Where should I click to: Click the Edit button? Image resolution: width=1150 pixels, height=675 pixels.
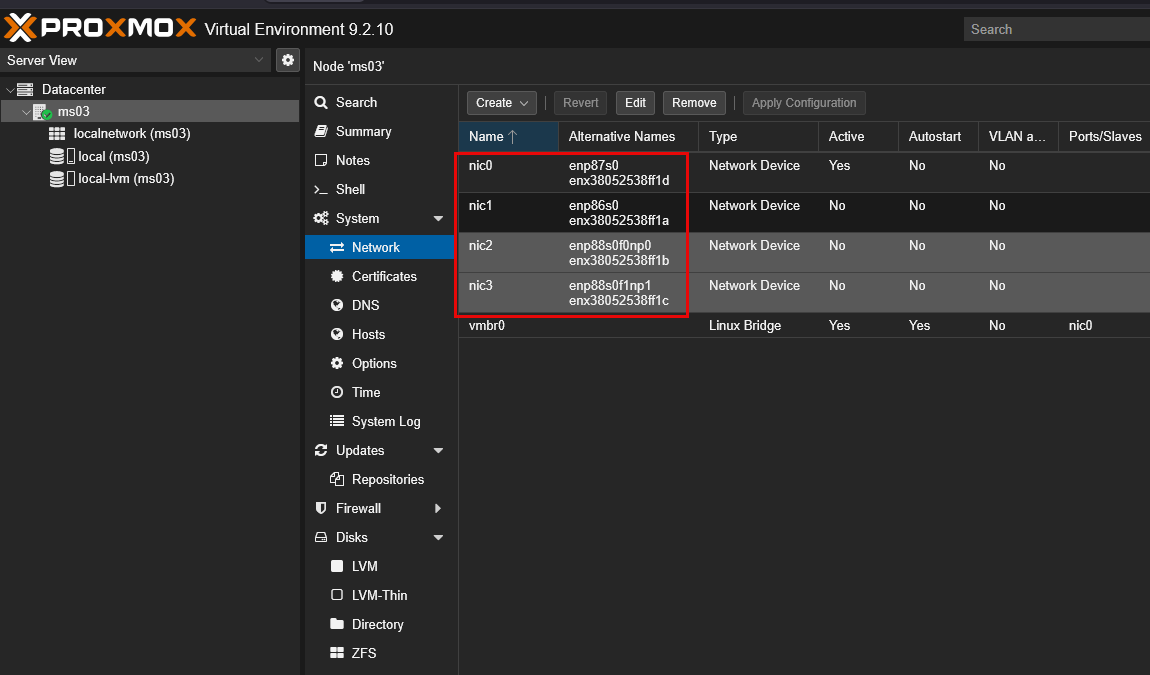635,103
